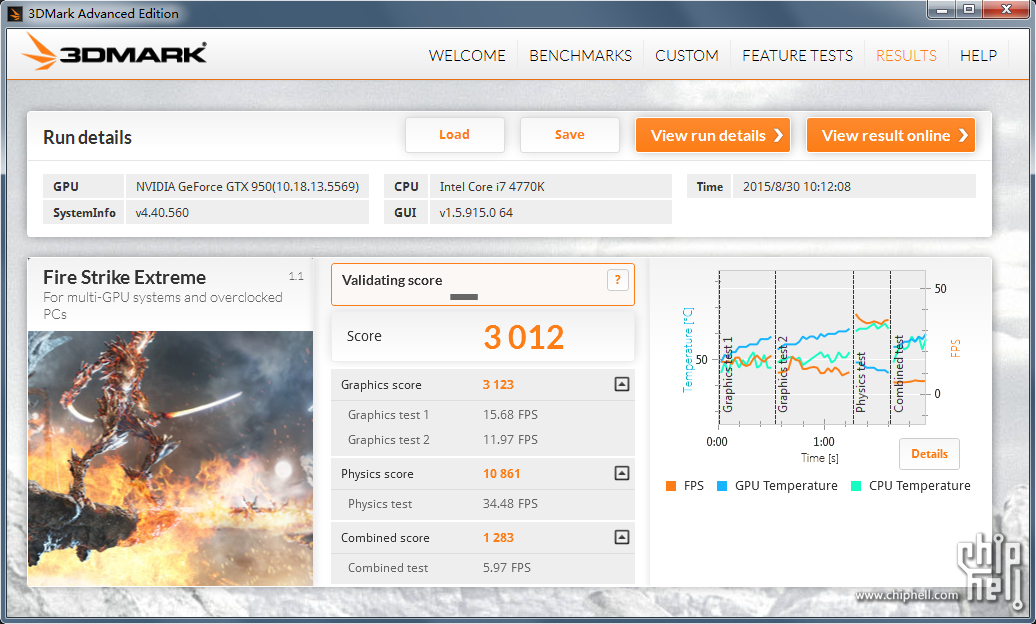Click the temperature and FPS chart

(x=822, y=348)
